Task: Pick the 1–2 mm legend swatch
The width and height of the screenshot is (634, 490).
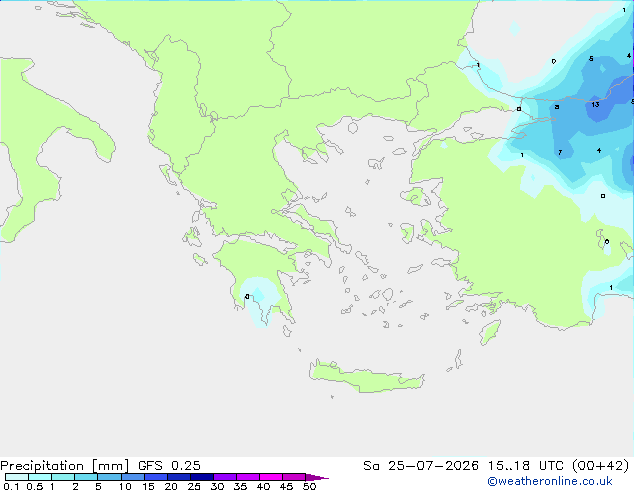Action: tap(63, 477)
